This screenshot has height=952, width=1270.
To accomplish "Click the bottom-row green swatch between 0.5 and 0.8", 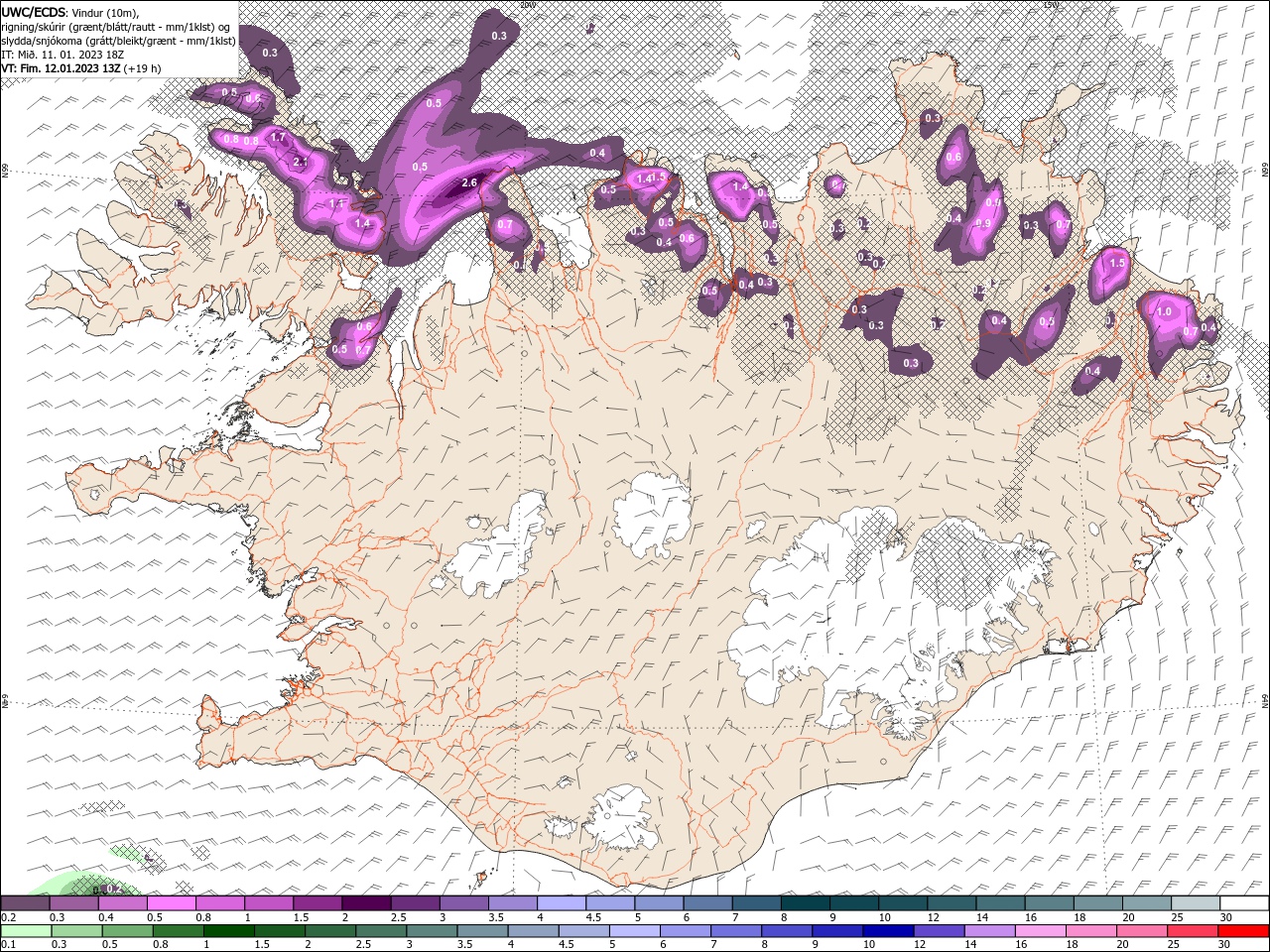I will pyautogui.click(x=128, y=931).
